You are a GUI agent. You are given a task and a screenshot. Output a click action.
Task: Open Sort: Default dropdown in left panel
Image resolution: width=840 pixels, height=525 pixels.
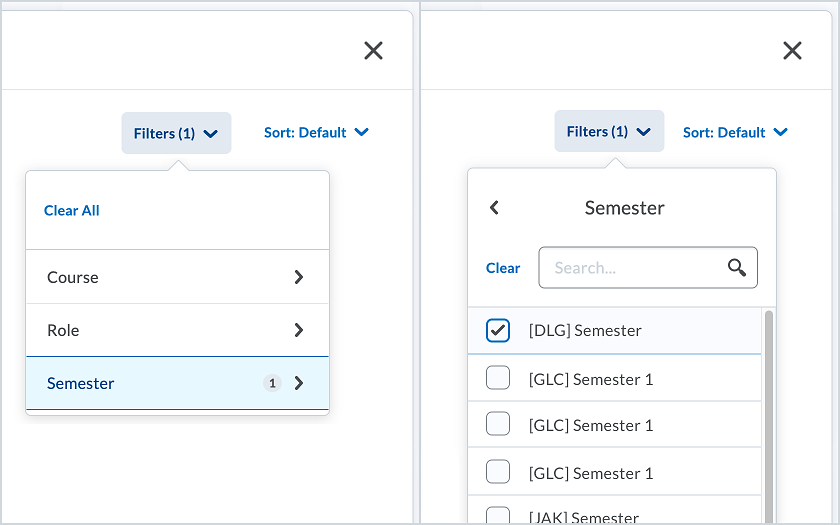pos(316,132)
